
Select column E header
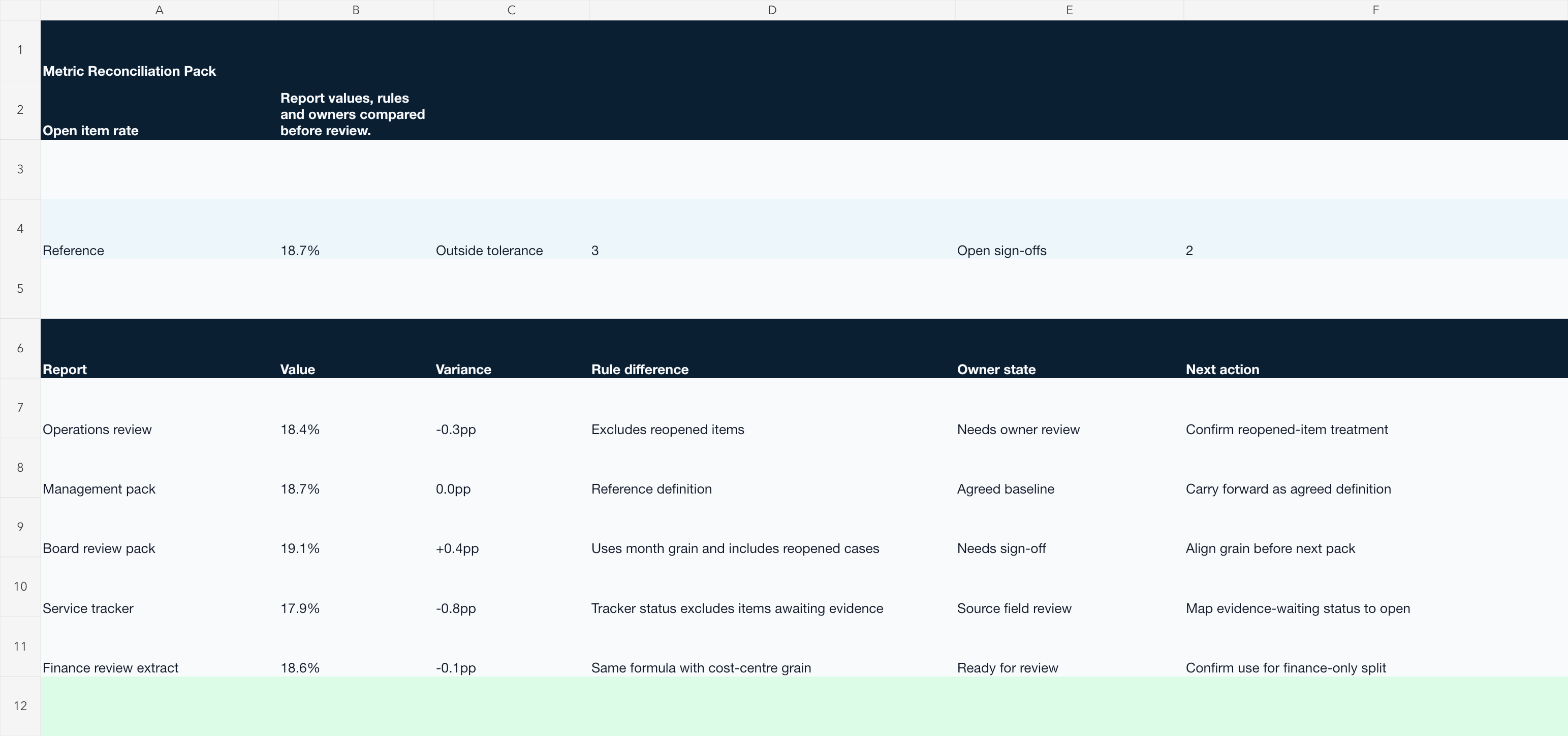tap(1070, 10)
